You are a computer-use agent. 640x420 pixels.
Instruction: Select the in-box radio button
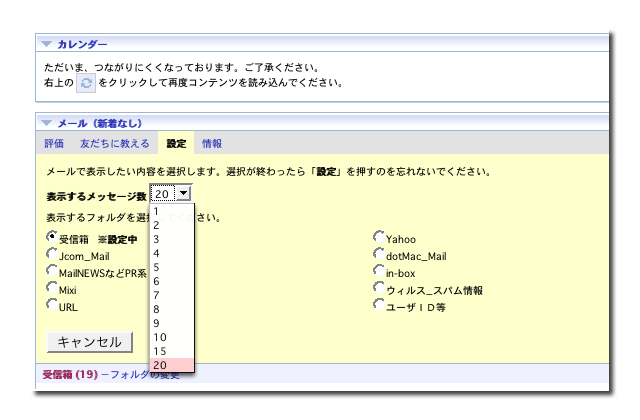coord(379,271)
